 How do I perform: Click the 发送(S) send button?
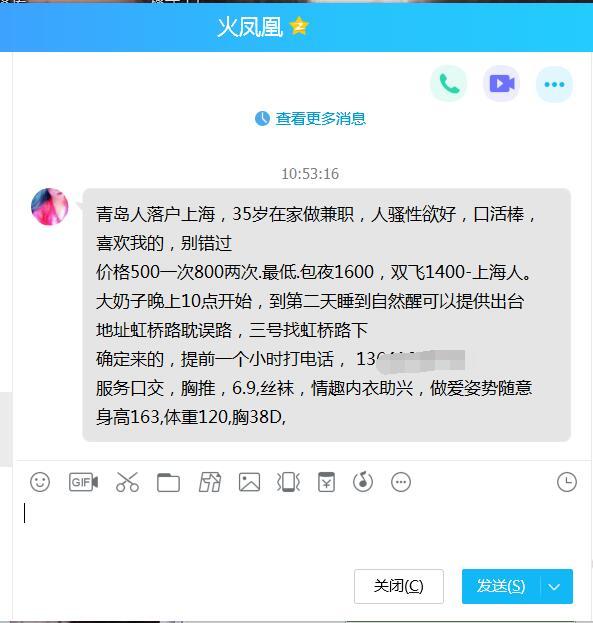tap(501, 586)
